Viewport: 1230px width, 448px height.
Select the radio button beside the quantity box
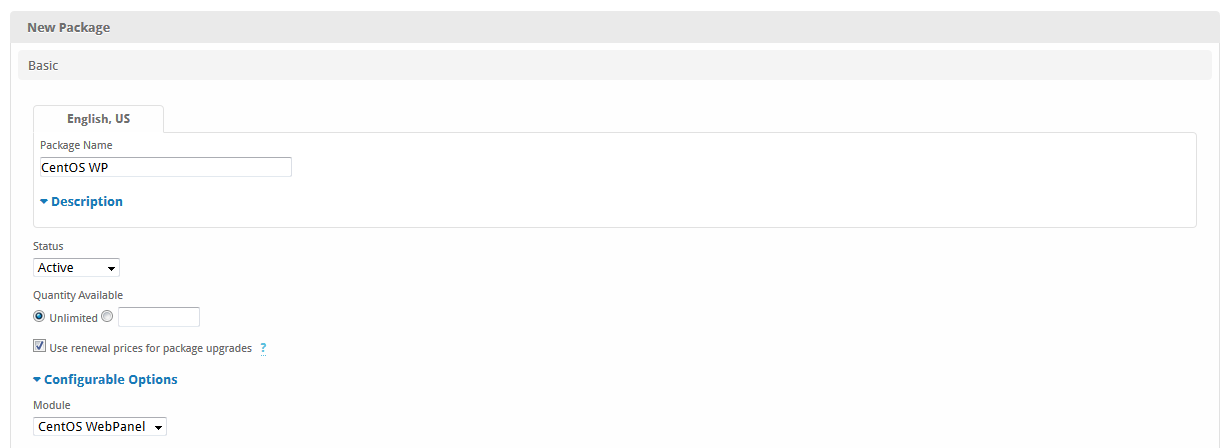click(x=107, y=317)
